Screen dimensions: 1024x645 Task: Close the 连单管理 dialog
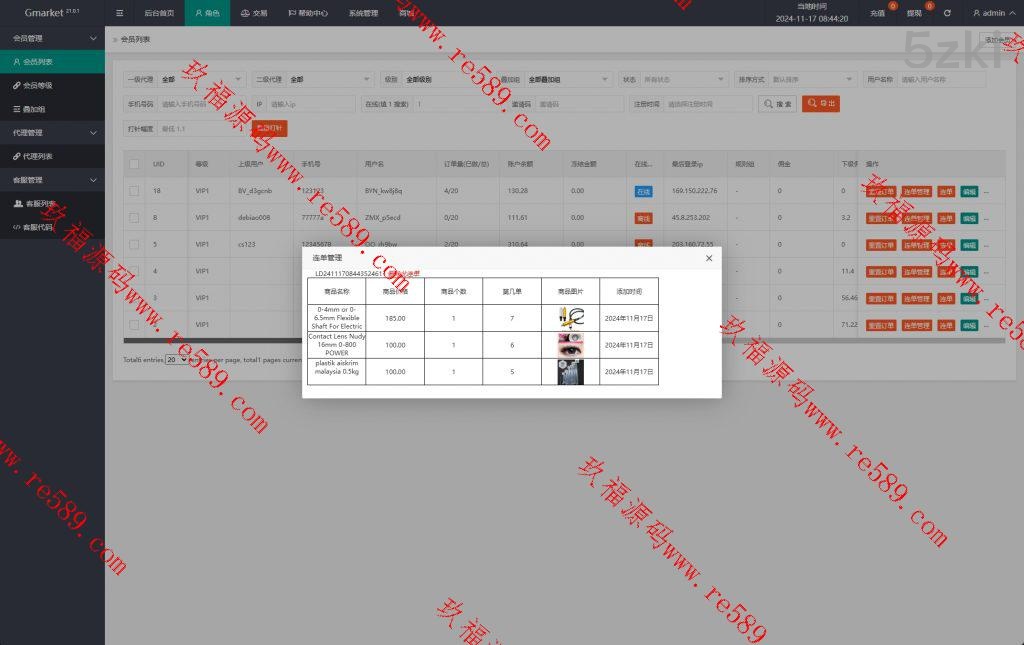click(709, 258)
